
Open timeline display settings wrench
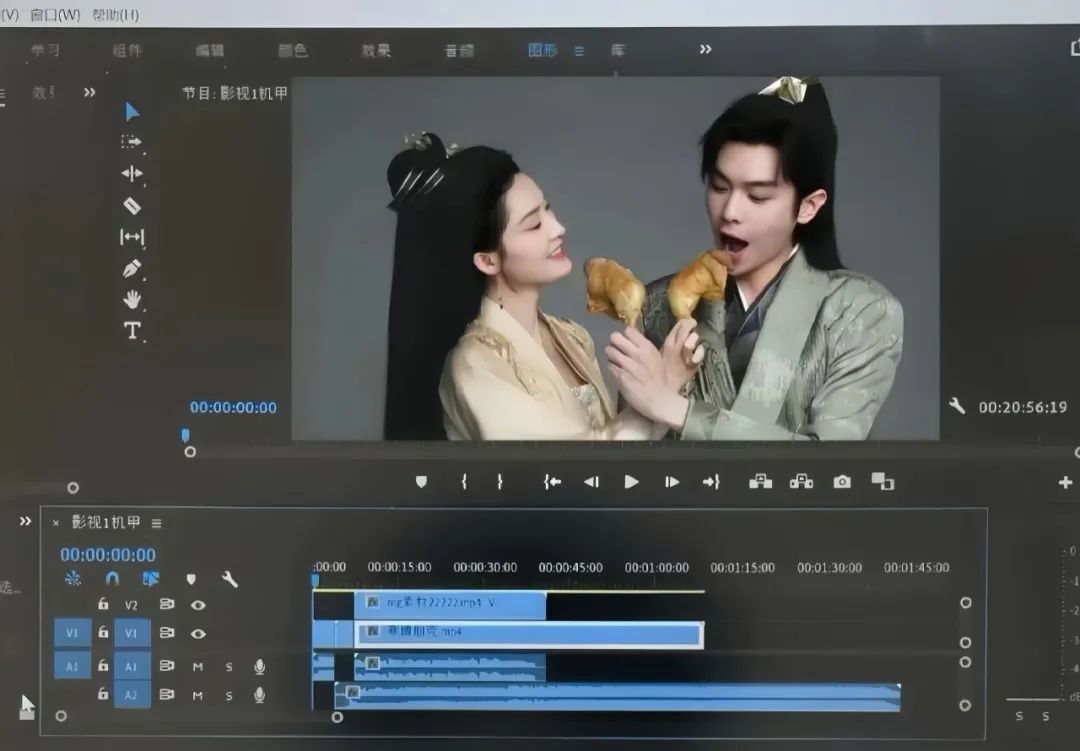point(229,579)
